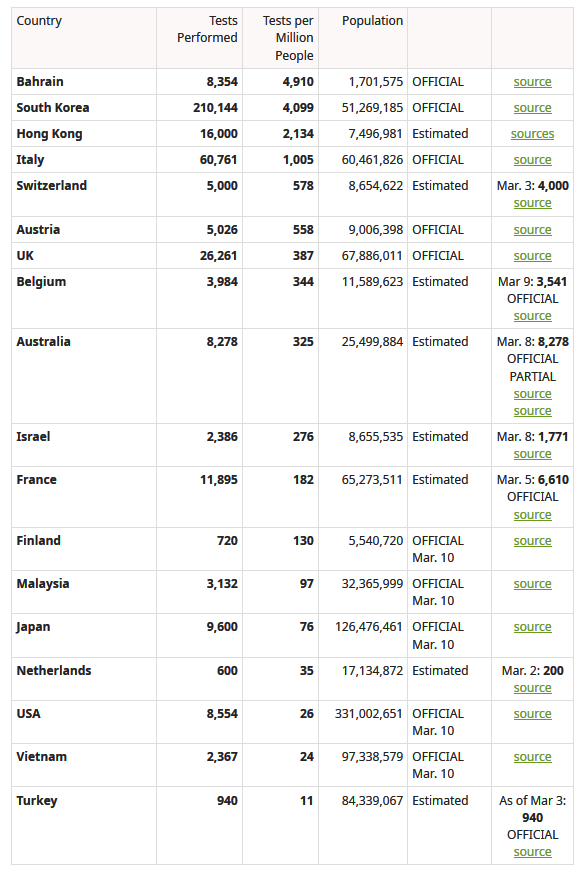This screenshot has width=583, height=879.
Task: Open the Austria source link
Action: pyautogui.click(x=532, y=230)
